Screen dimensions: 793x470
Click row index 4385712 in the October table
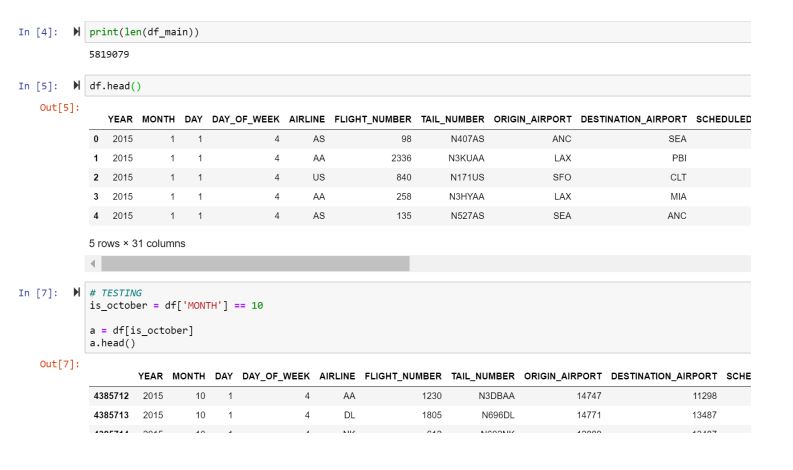point(112,396)
